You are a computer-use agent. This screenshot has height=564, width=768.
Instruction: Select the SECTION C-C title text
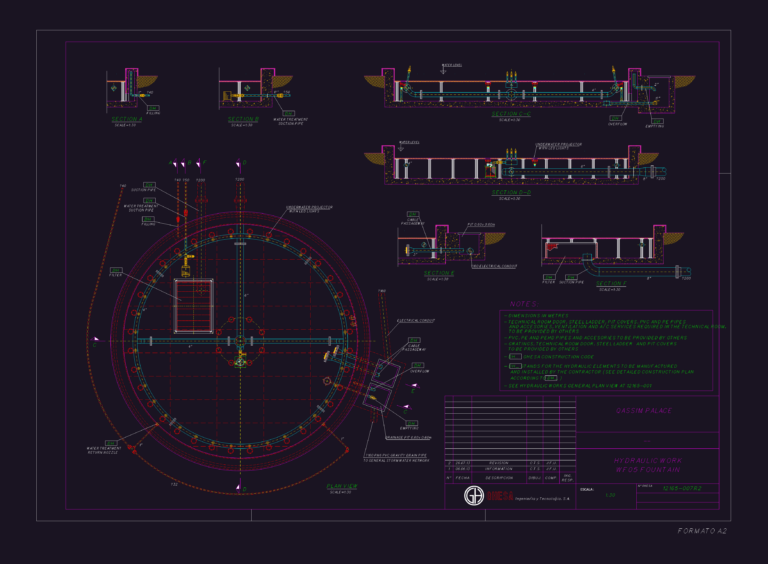click(x=511, y=114)
